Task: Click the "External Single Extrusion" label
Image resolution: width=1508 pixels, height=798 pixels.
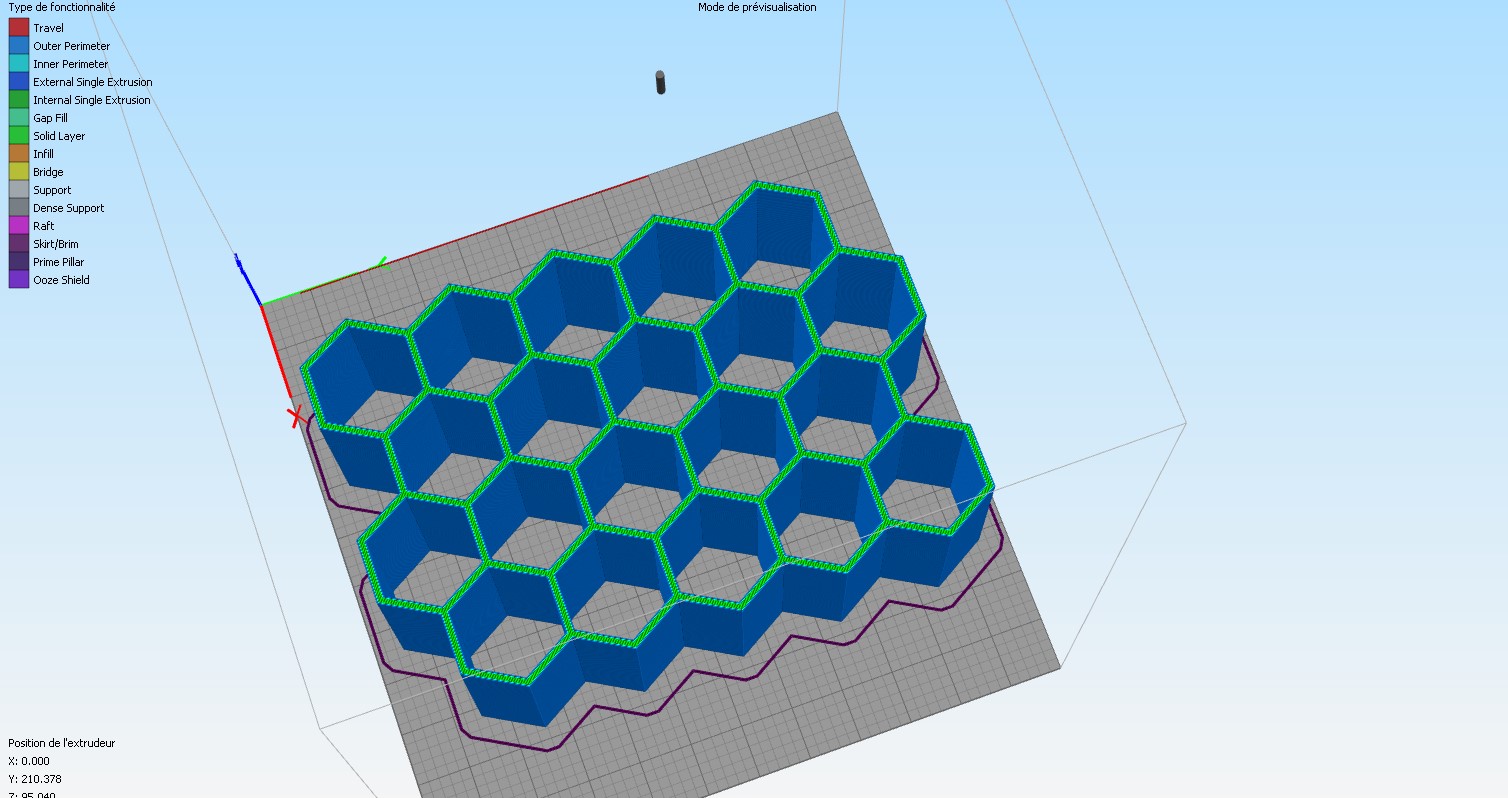Action: click(x=93, y=82)
